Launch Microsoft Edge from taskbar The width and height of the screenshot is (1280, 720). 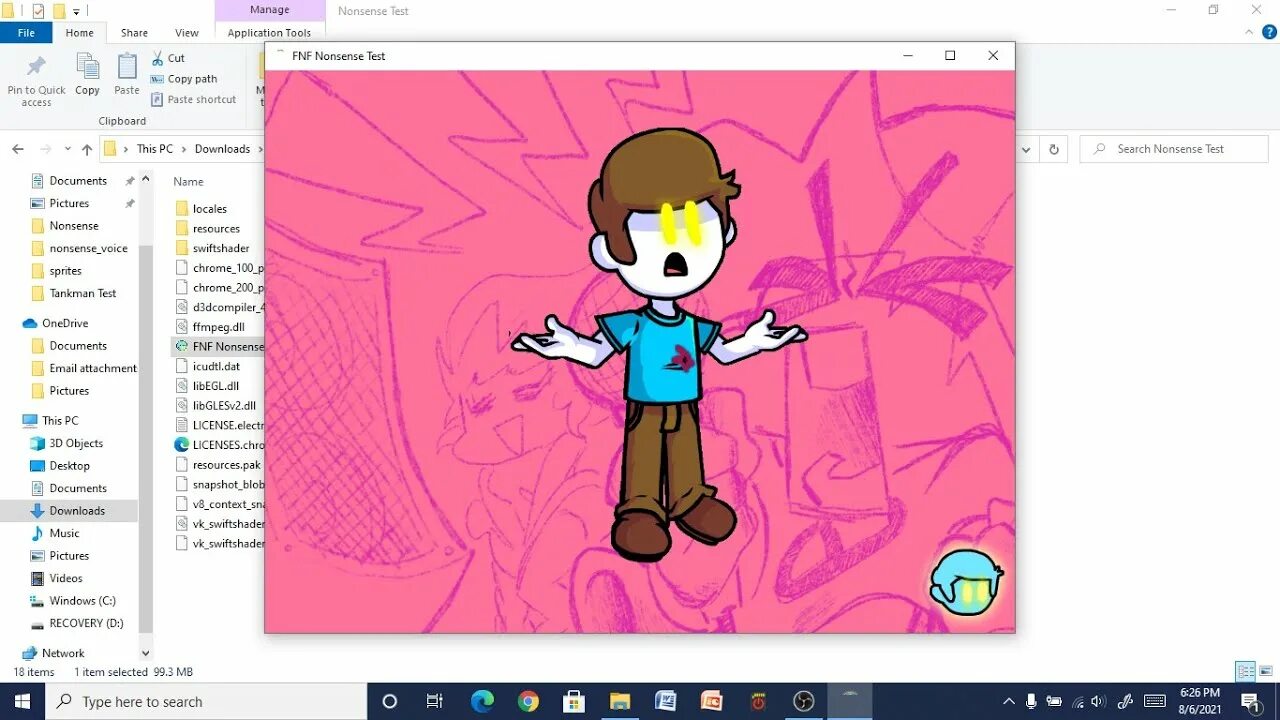pos(482,701)
